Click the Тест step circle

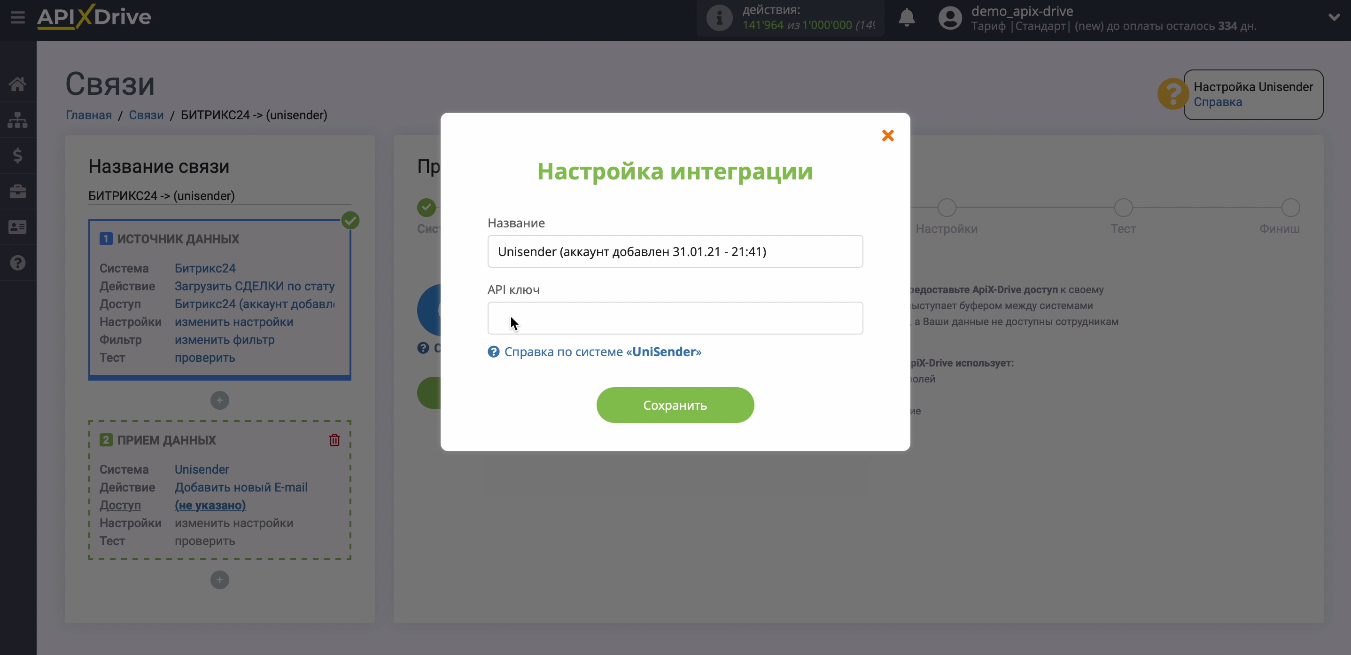pyautogui.click(x=1123, y=208)
